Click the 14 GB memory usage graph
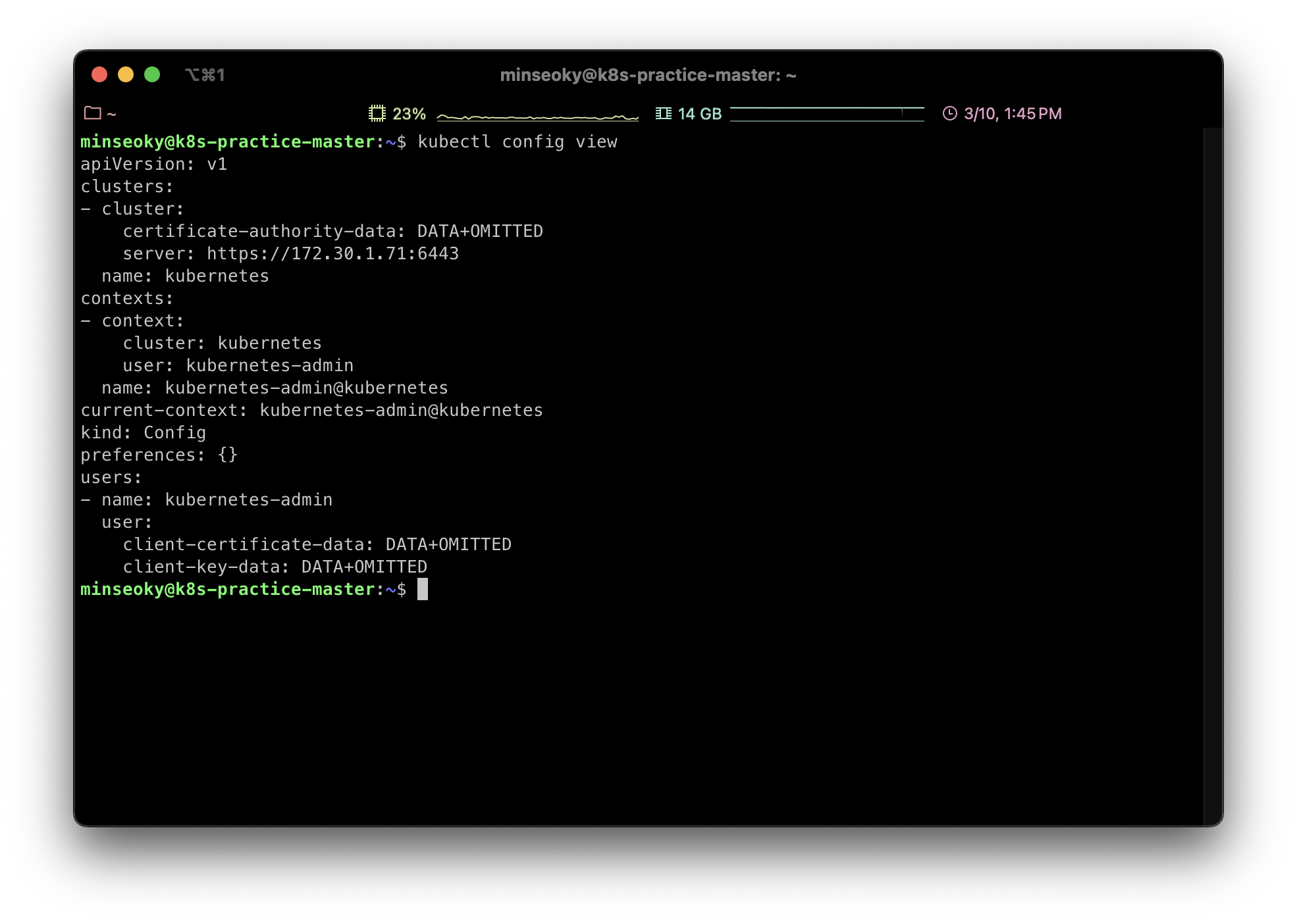 (x=827, y=114)
